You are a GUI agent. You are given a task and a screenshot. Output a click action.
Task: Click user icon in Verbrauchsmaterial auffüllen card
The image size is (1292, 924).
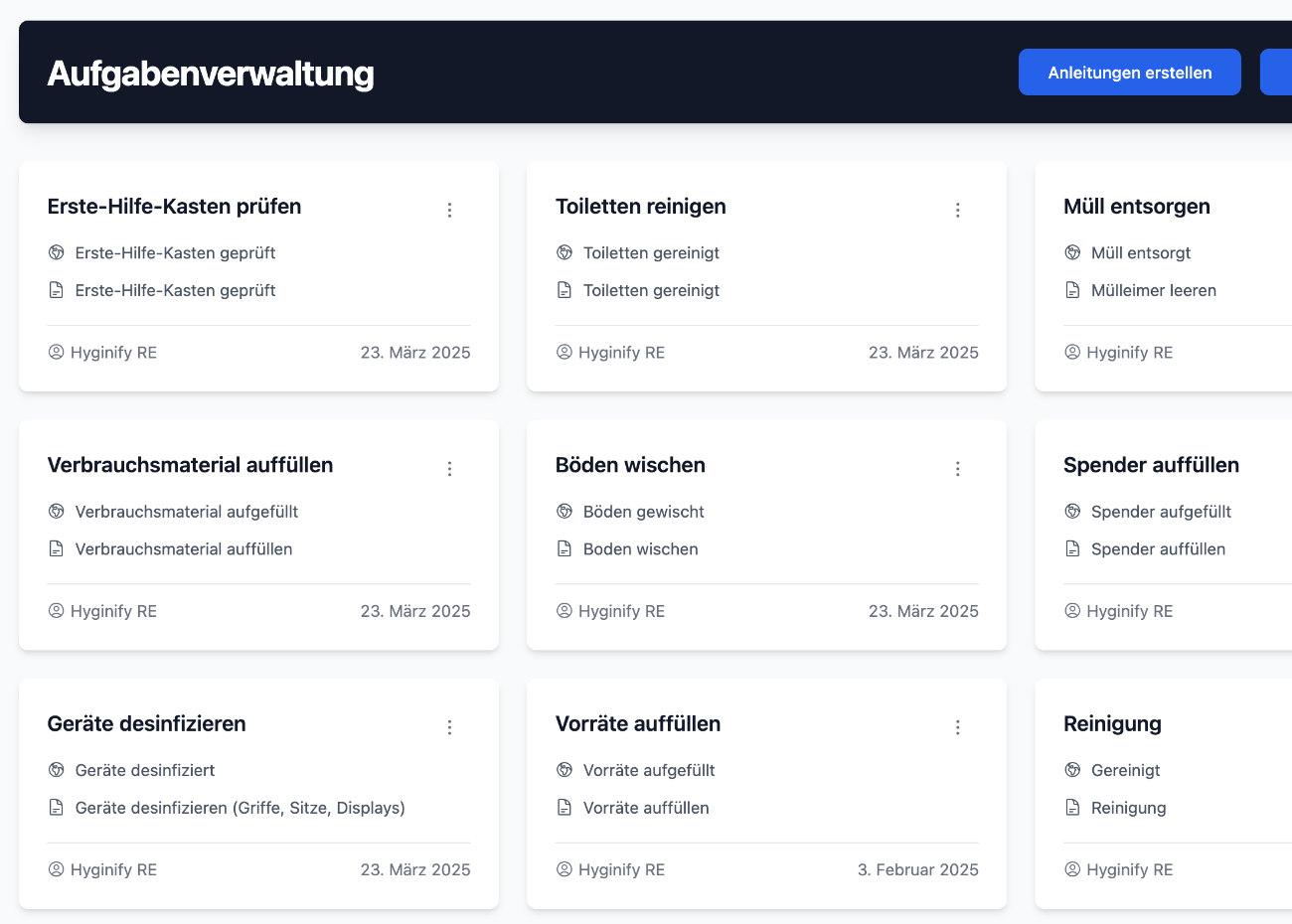pos(56,610)
